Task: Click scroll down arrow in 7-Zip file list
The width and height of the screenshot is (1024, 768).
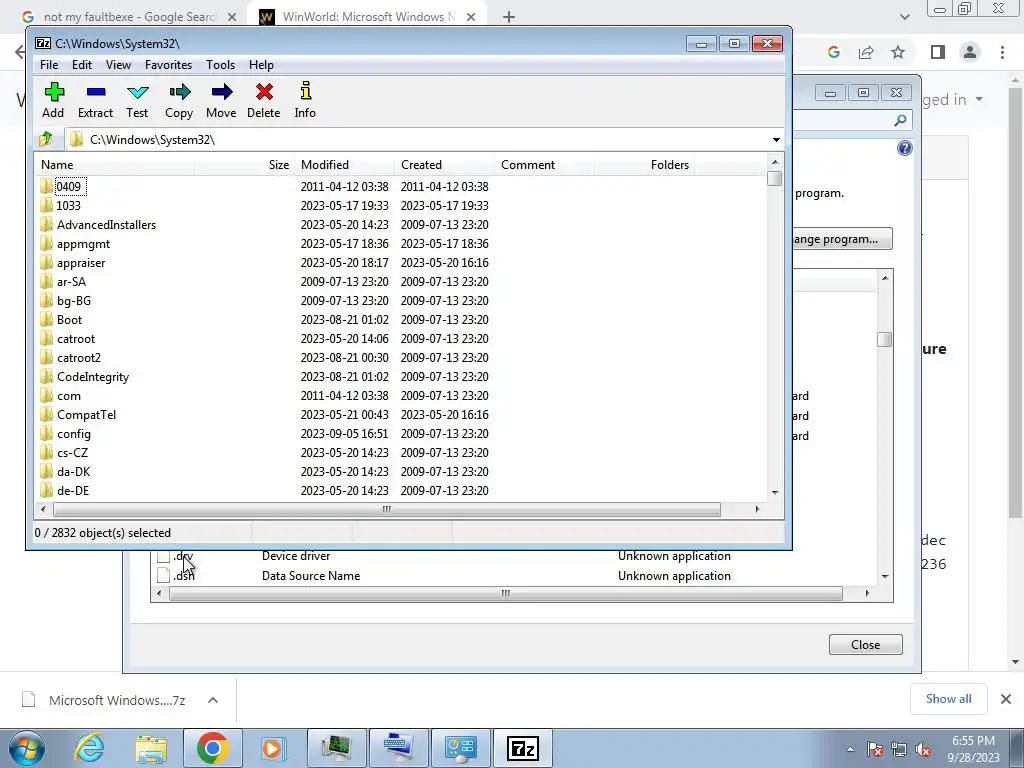Action: (x=775, y=492)
